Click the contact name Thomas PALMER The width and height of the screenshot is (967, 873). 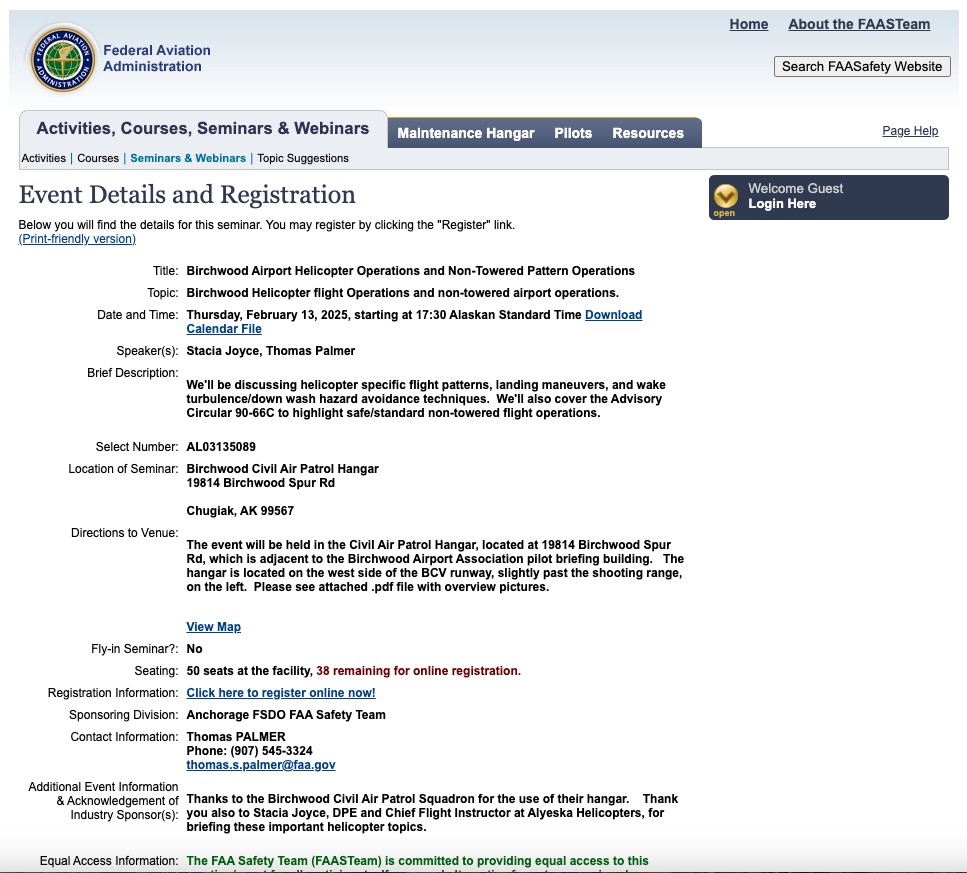tap(236, 737)
